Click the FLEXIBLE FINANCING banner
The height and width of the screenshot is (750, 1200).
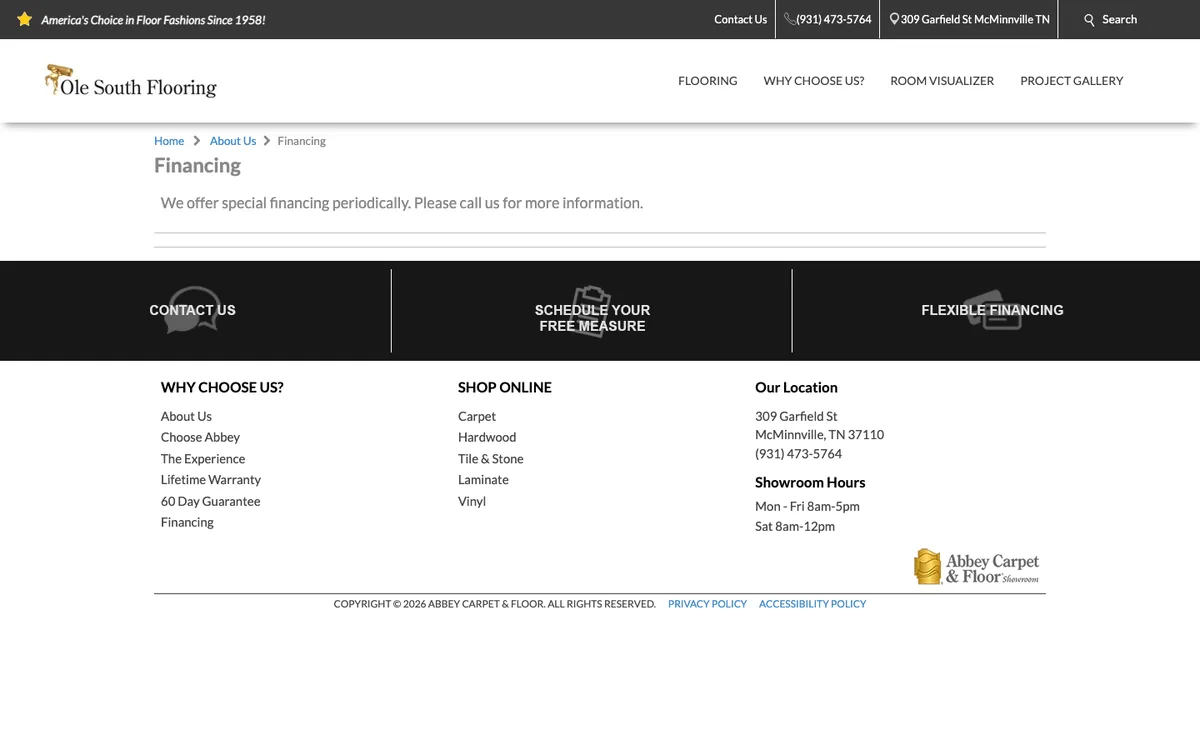992,310
